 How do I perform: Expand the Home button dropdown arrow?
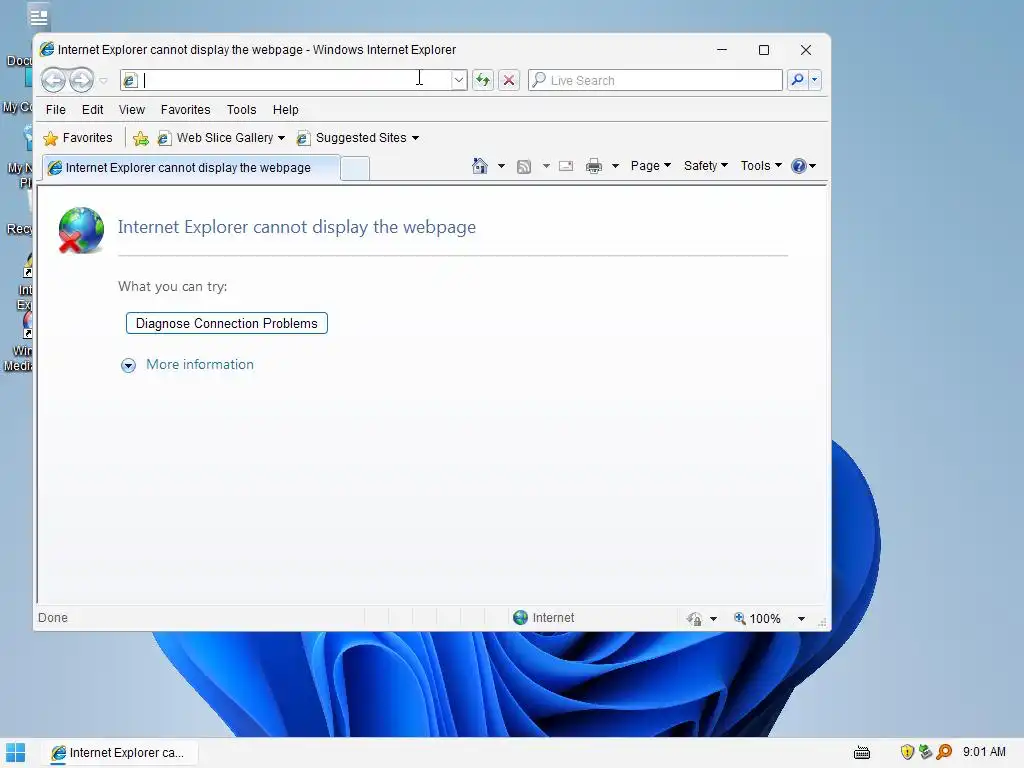click(x=502, y=166)
